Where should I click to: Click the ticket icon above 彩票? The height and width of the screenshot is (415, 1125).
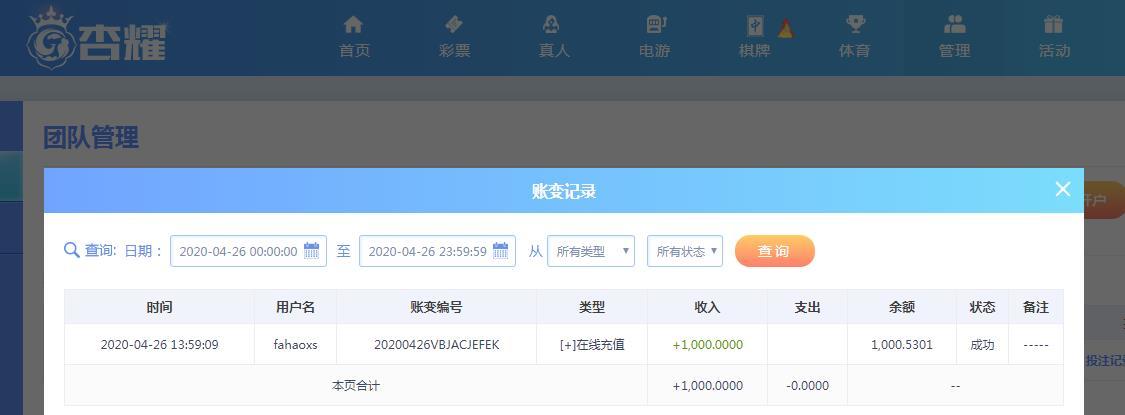pos(454,24)
